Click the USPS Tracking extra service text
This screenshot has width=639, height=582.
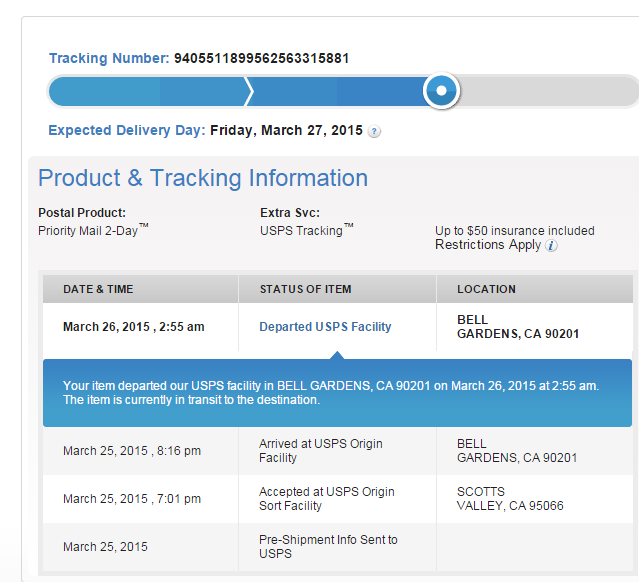point(307,230)
